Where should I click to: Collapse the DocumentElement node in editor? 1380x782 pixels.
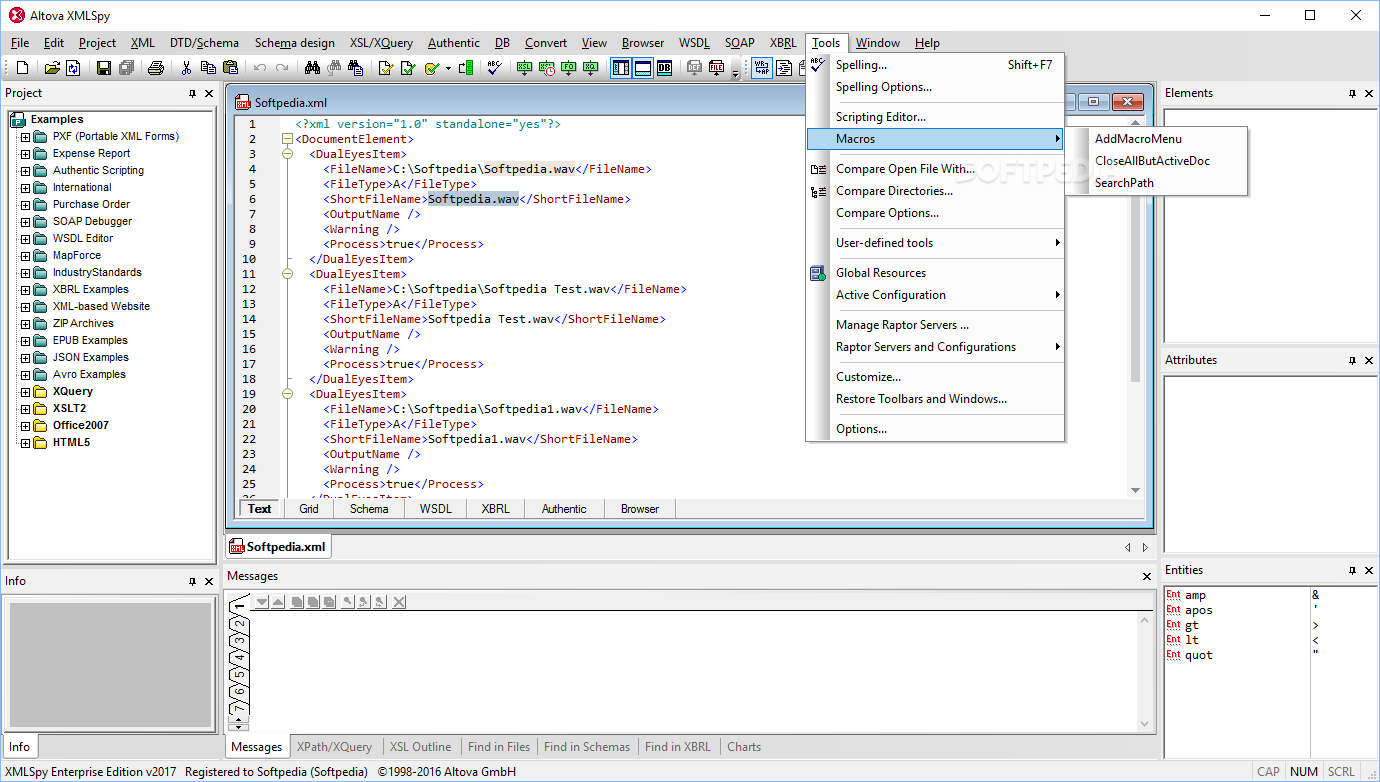pos(288,139)
